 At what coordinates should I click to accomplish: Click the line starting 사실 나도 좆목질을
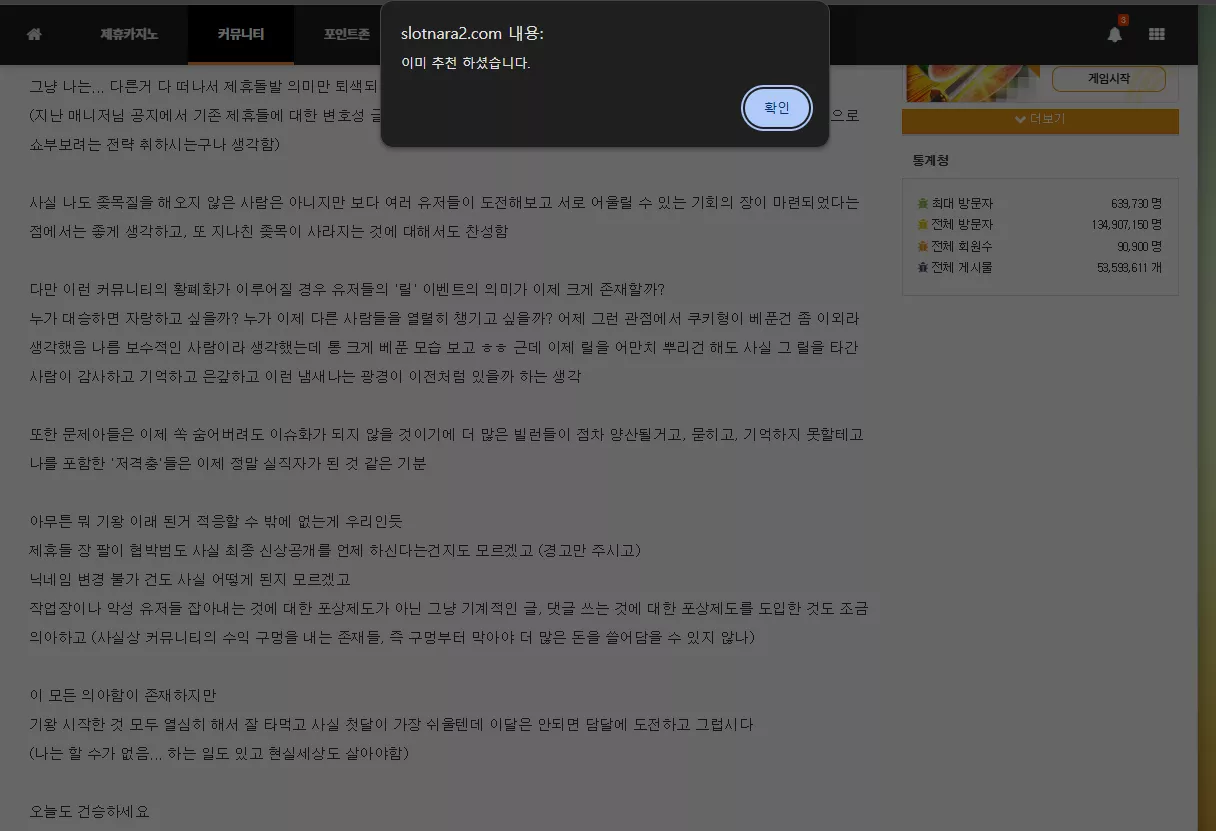(444, 202)
